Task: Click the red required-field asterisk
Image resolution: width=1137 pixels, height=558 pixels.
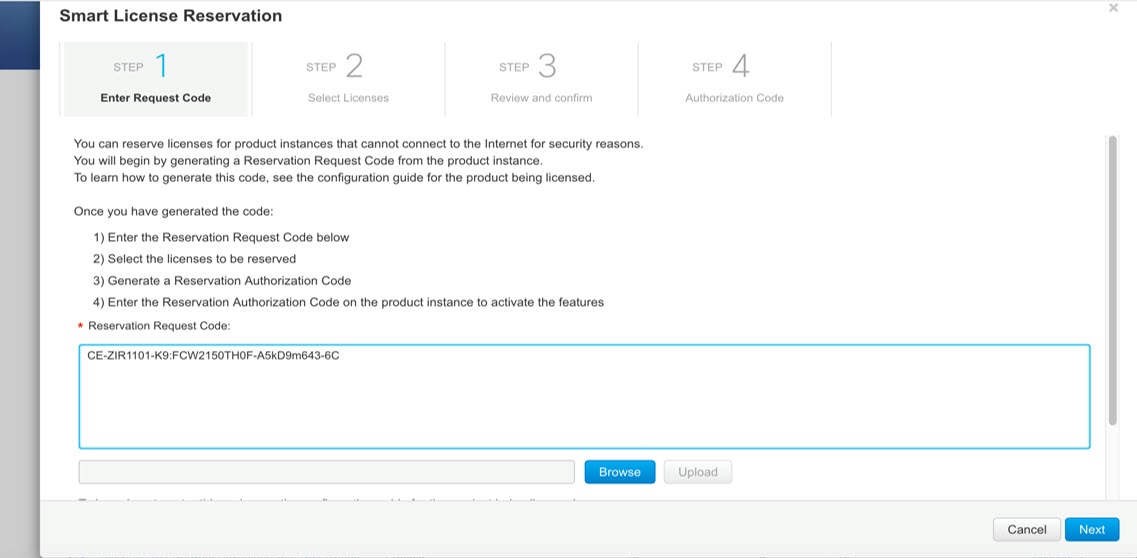Action: [80, 327]
